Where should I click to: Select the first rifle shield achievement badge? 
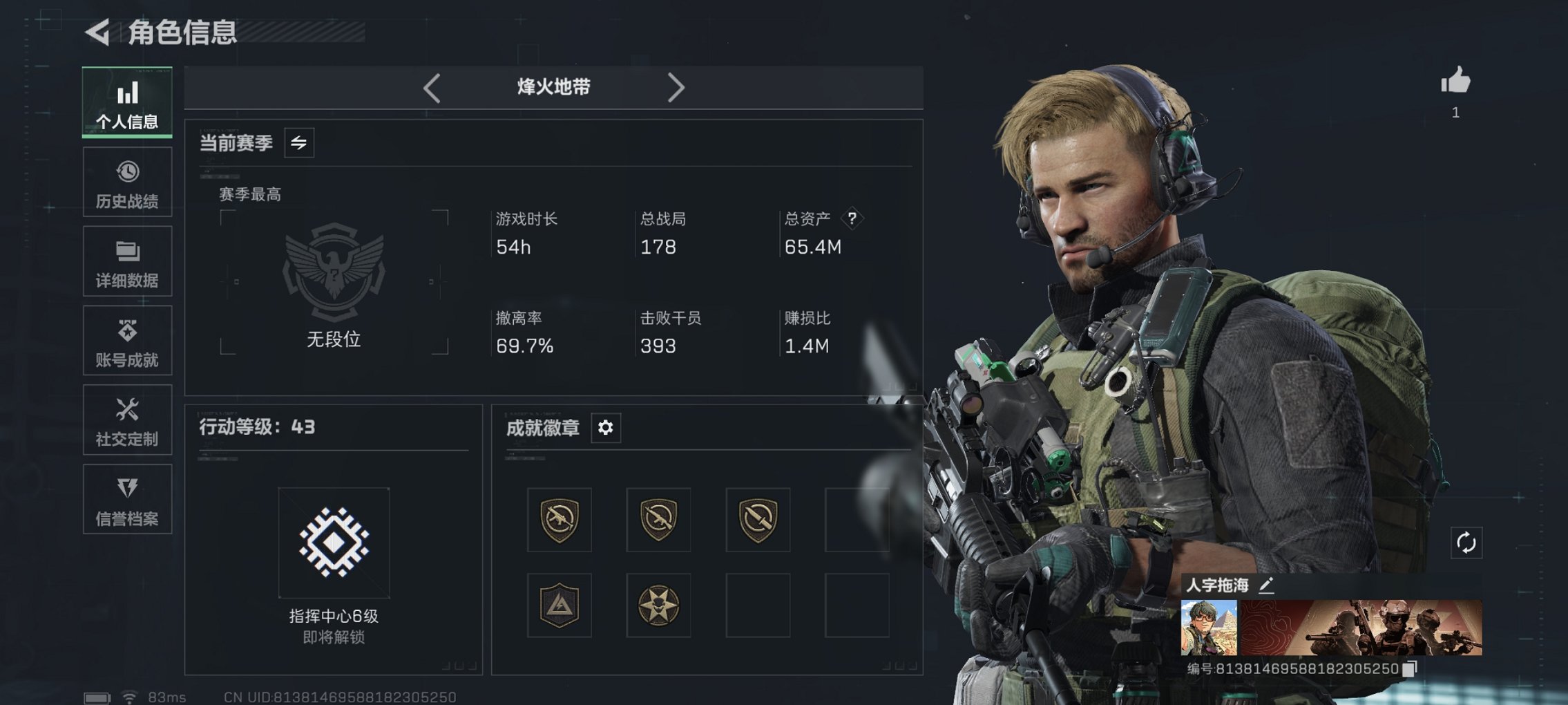coord(560,519)
